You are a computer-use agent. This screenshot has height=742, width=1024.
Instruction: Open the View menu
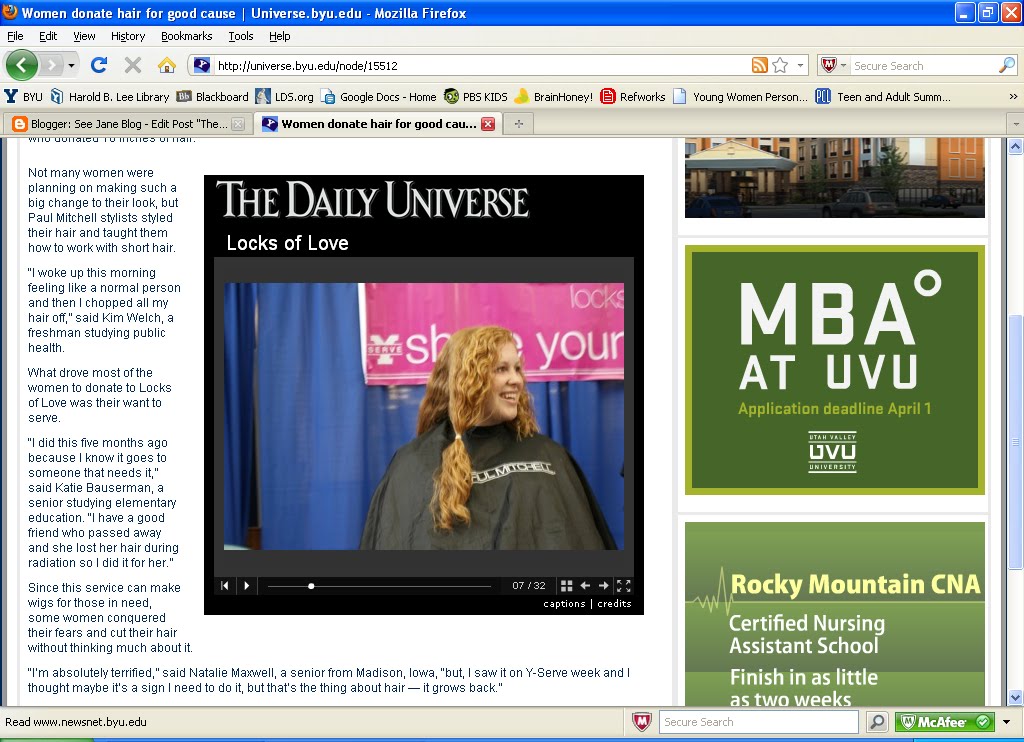point(84,36)
